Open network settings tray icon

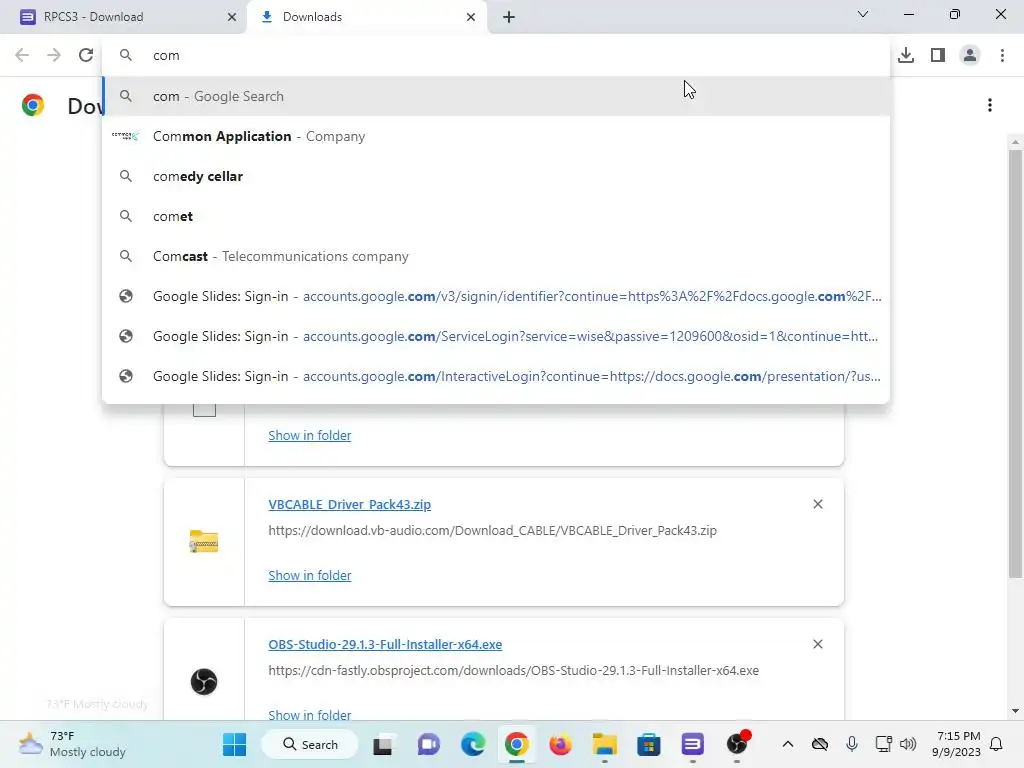click(884, 744)
